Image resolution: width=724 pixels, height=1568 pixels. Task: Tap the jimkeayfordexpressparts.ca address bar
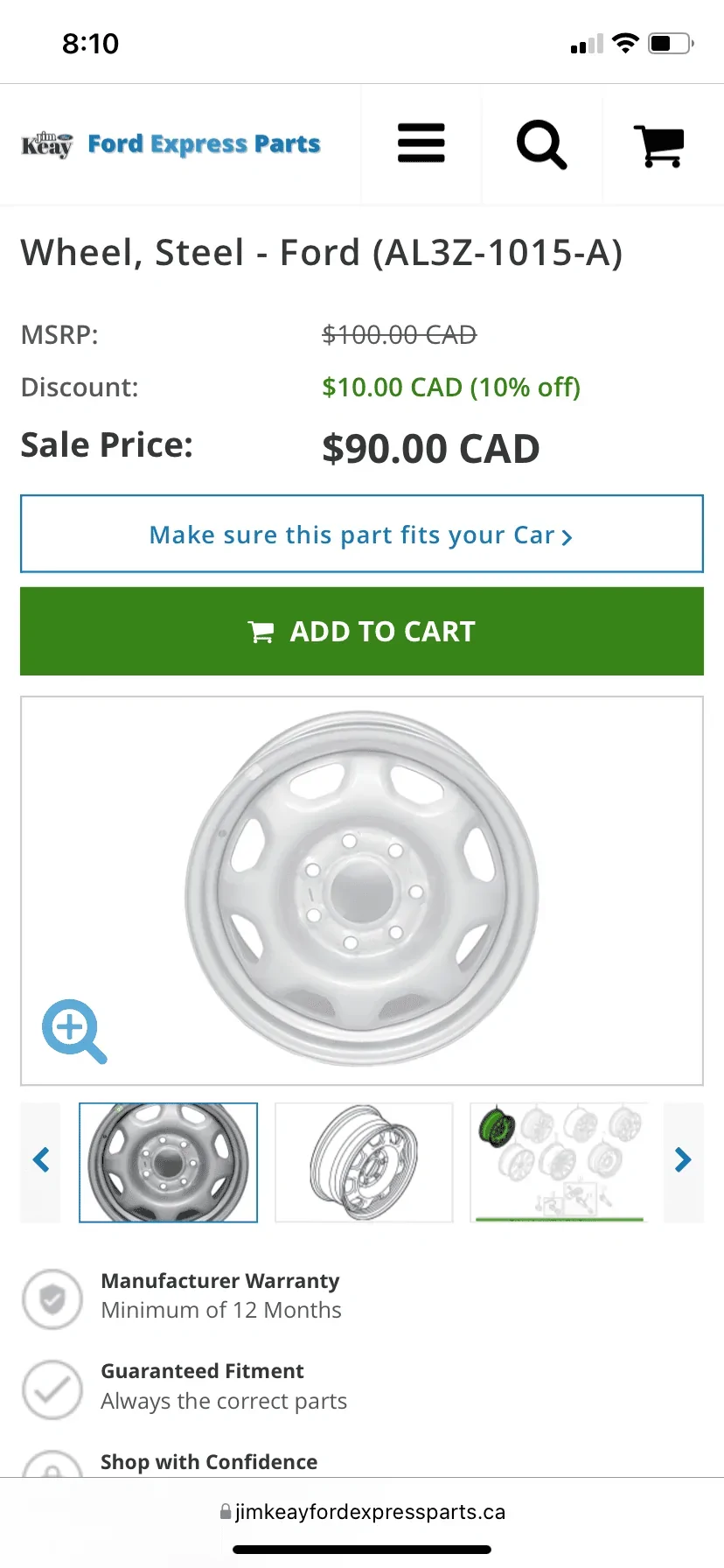coord(362,1512)
